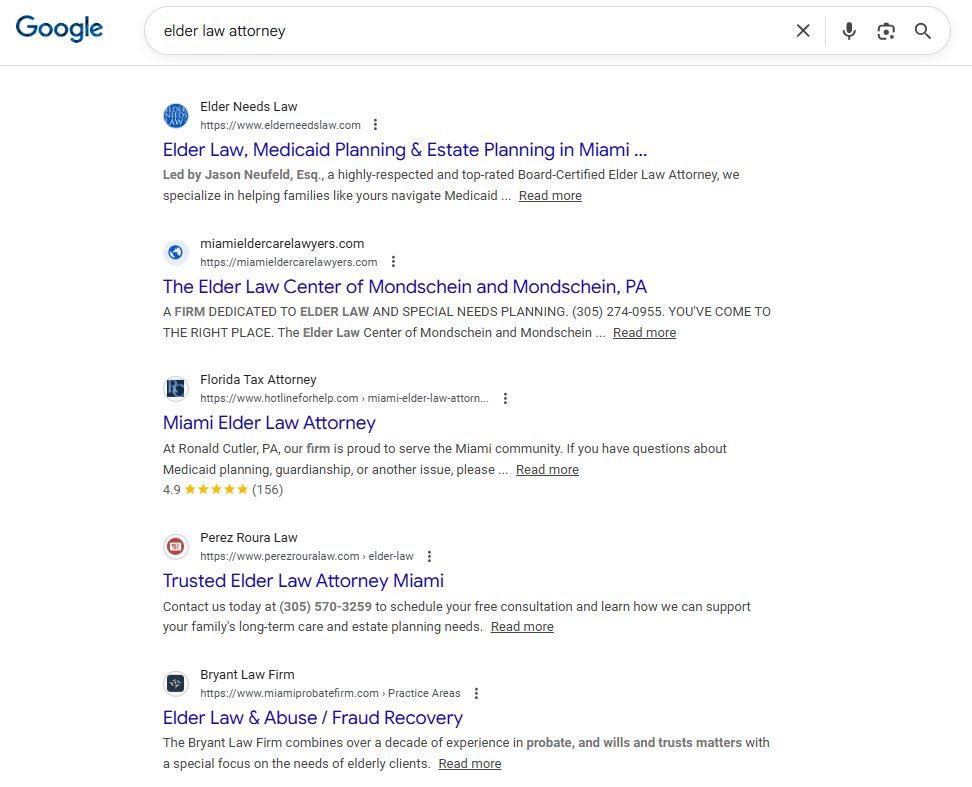Image resolution: width=972 pixels, height=787 pixels.
Task: Open more options for Perez Roura Law result
Action: tap(429, 556)
